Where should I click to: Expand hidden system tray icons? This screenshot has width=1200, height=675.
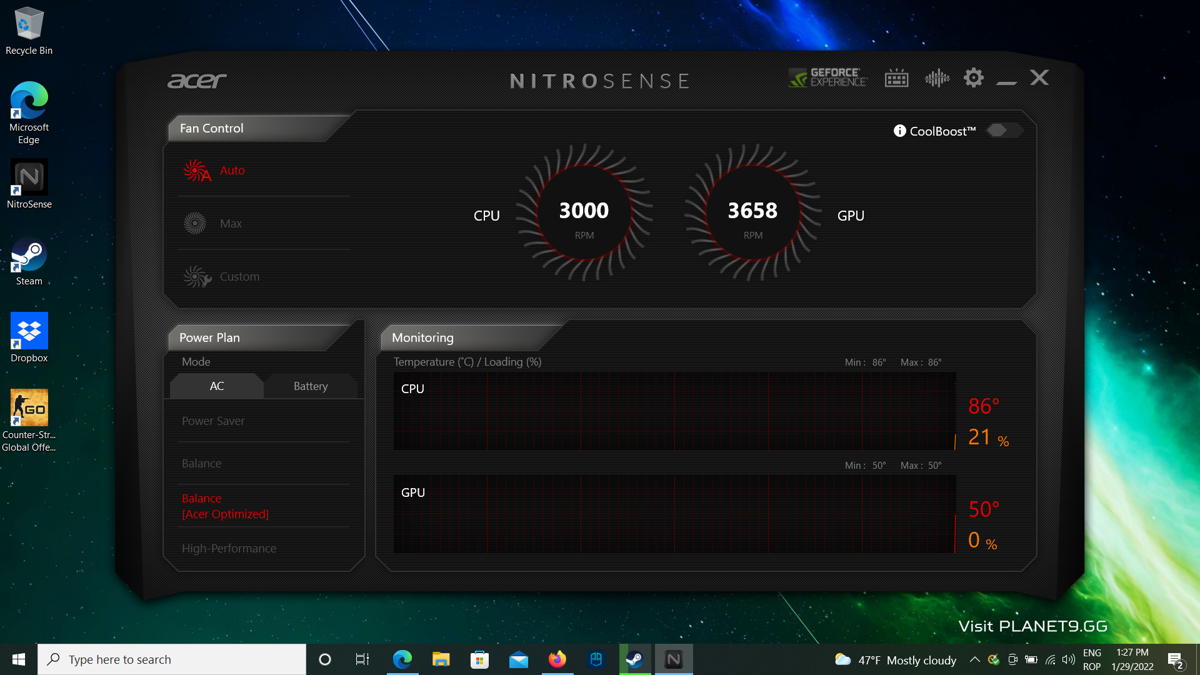[x=974, y=660]
